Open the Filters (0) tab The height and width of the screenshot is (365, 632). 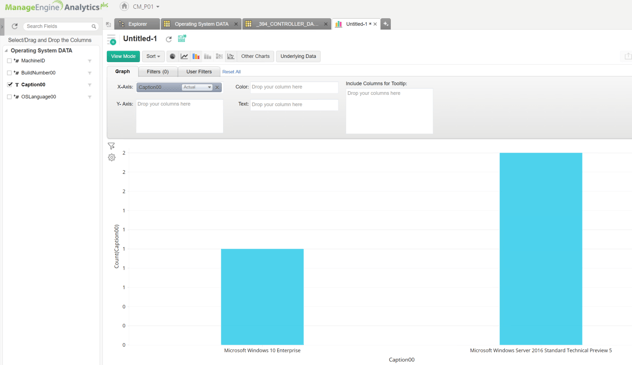tap(158, 72)
